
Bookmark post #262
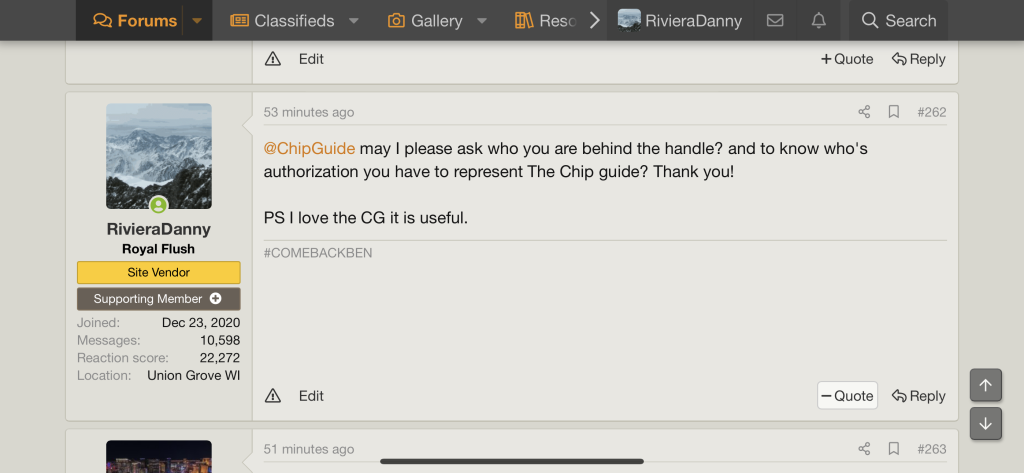click(894, 112)
